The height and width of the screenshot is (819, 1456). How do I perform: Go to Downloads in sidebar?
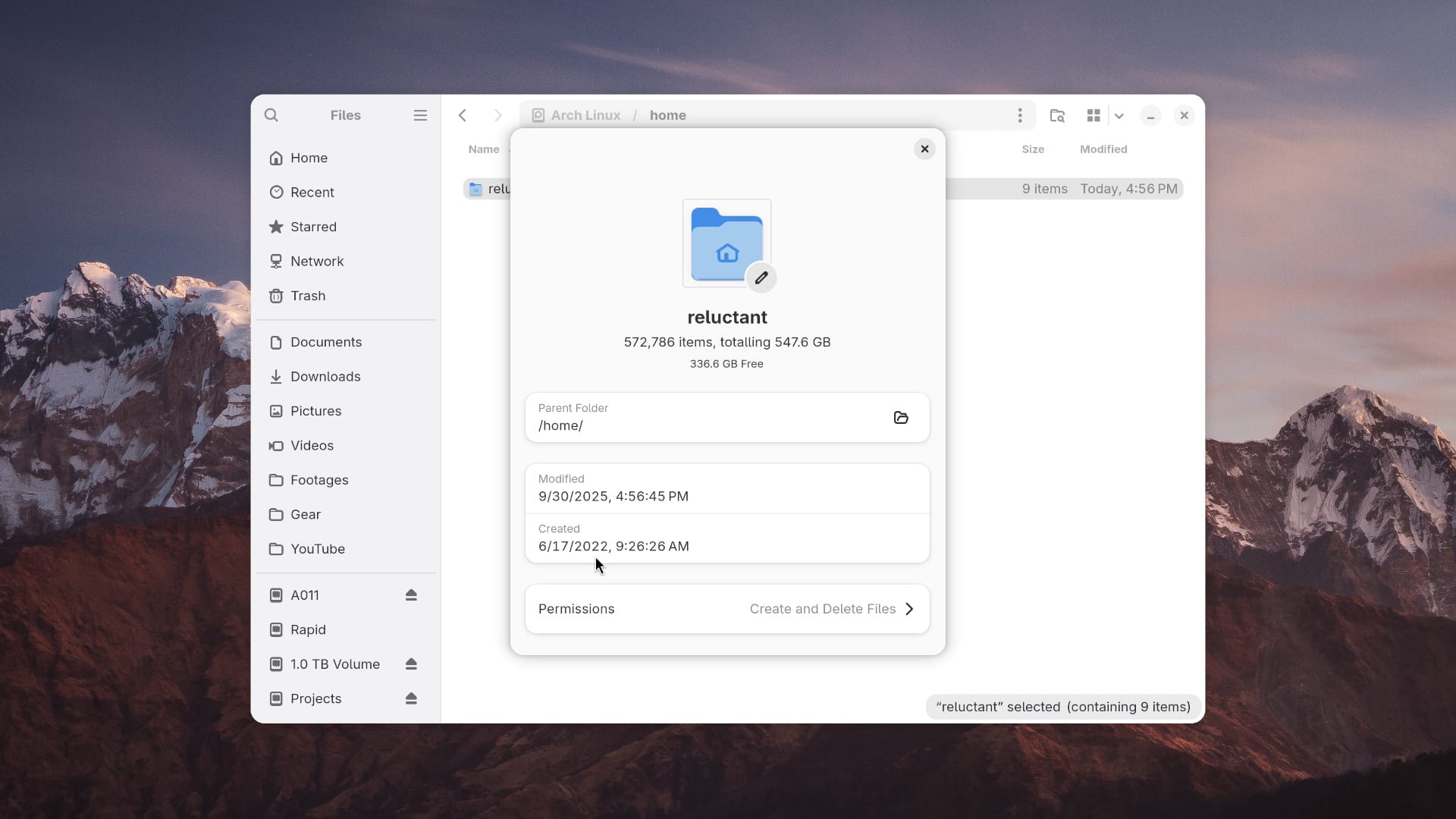(x=325, y=377)
